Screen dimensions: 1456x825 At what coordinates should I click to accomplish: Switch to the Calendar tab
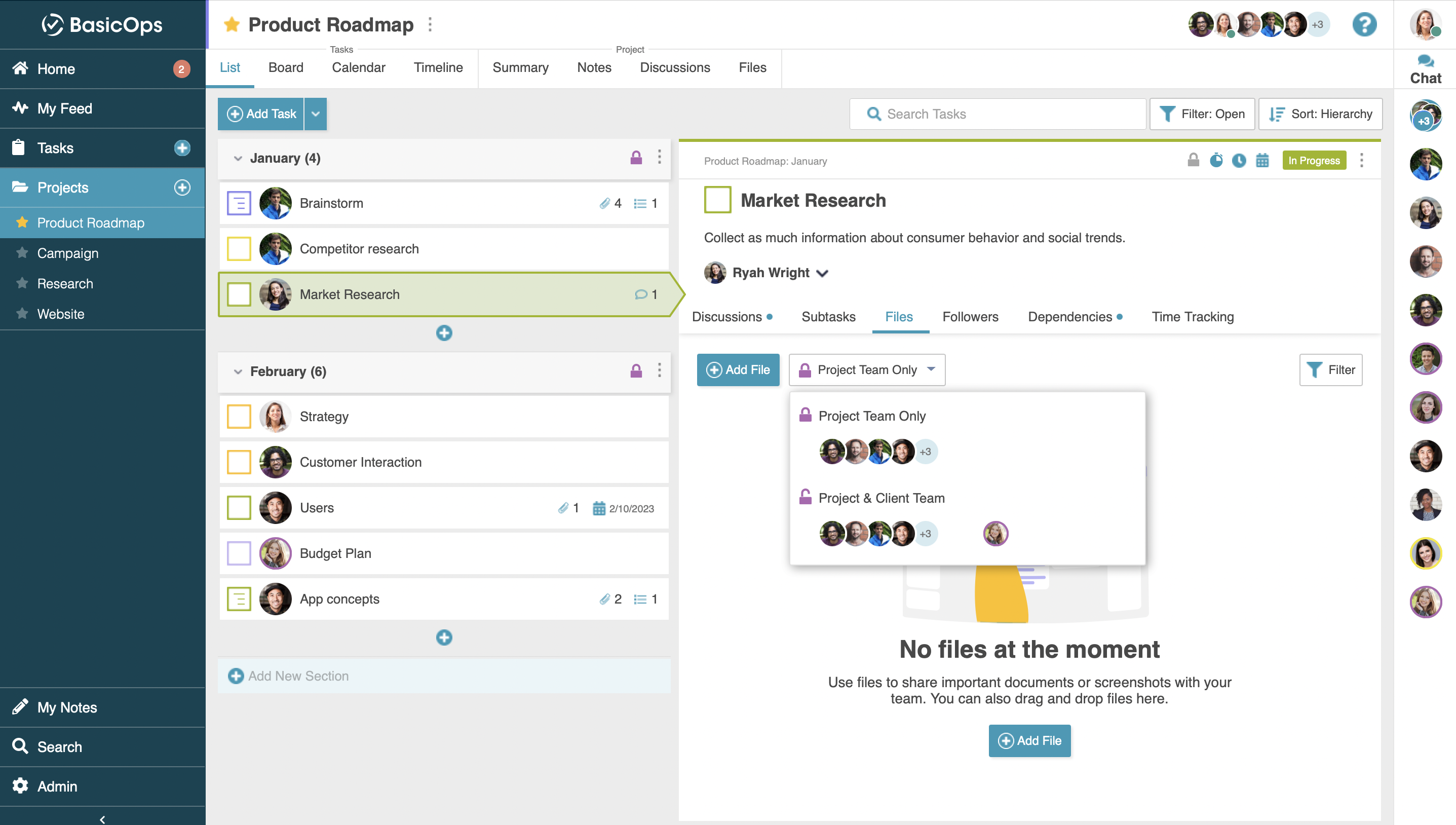pyautogui.click(x=359, y=67)
